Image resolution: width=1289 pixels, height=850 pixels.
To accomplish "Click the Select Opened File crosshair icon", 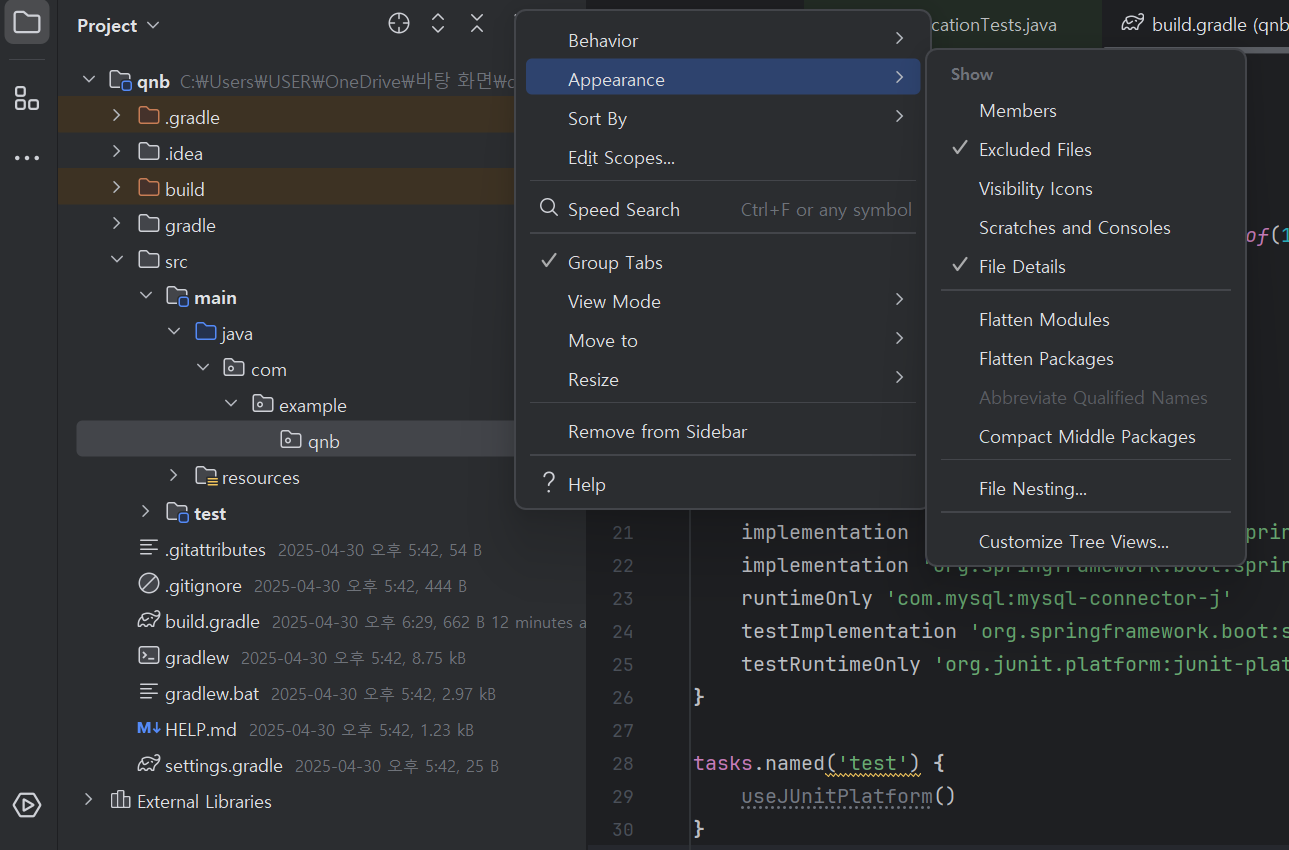I will click(x=399, y=24).
